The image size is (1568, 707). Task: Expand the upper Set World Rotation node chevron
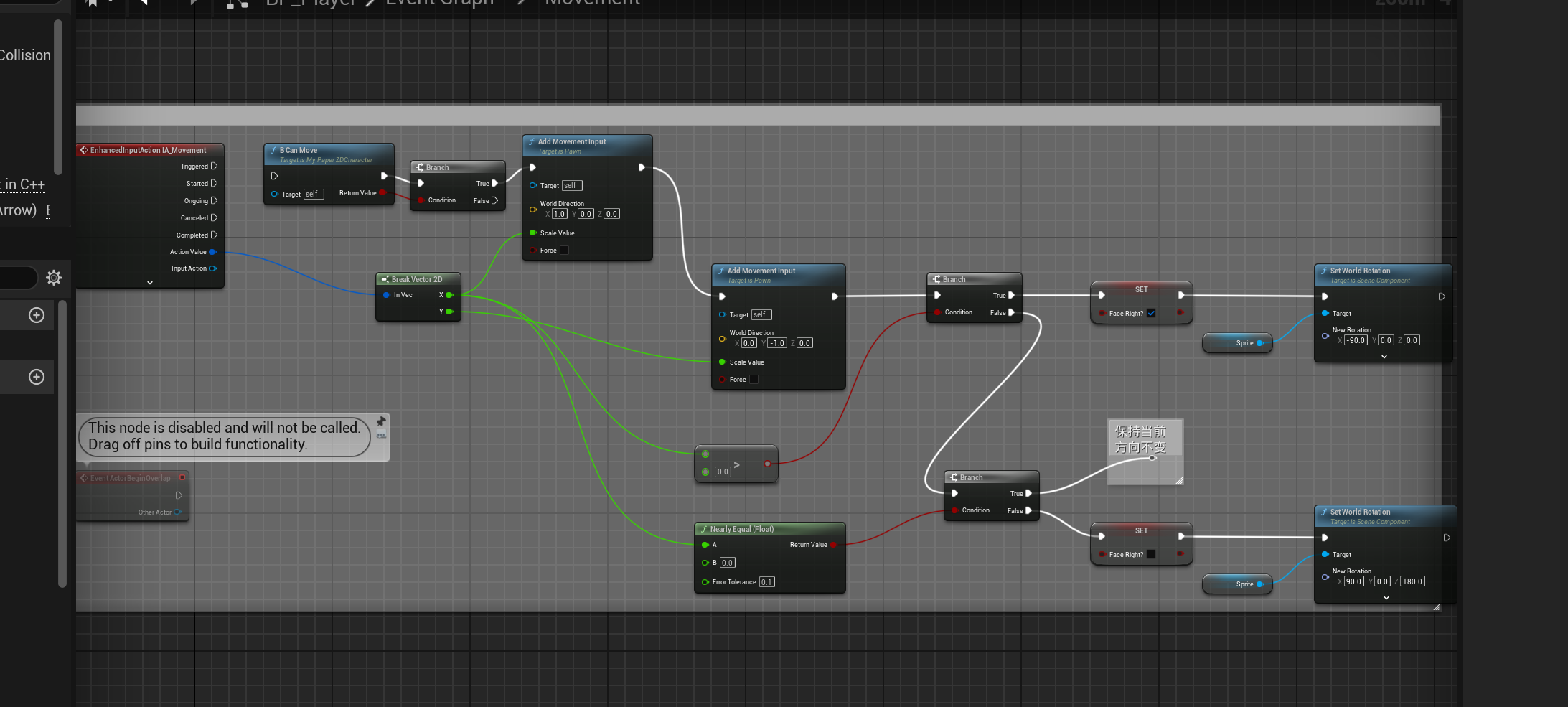[x=1384, y=357]
